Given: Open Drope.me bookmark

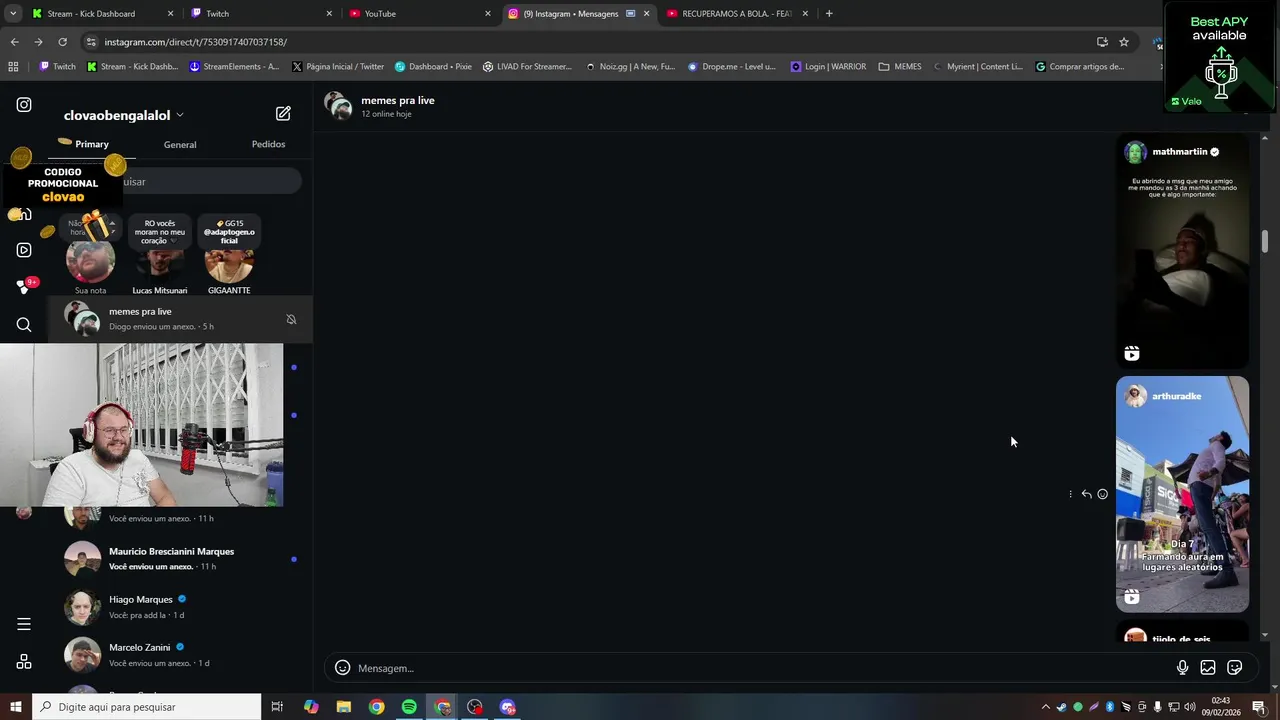Looking at the screenshot, I should (x=731, y=67).
